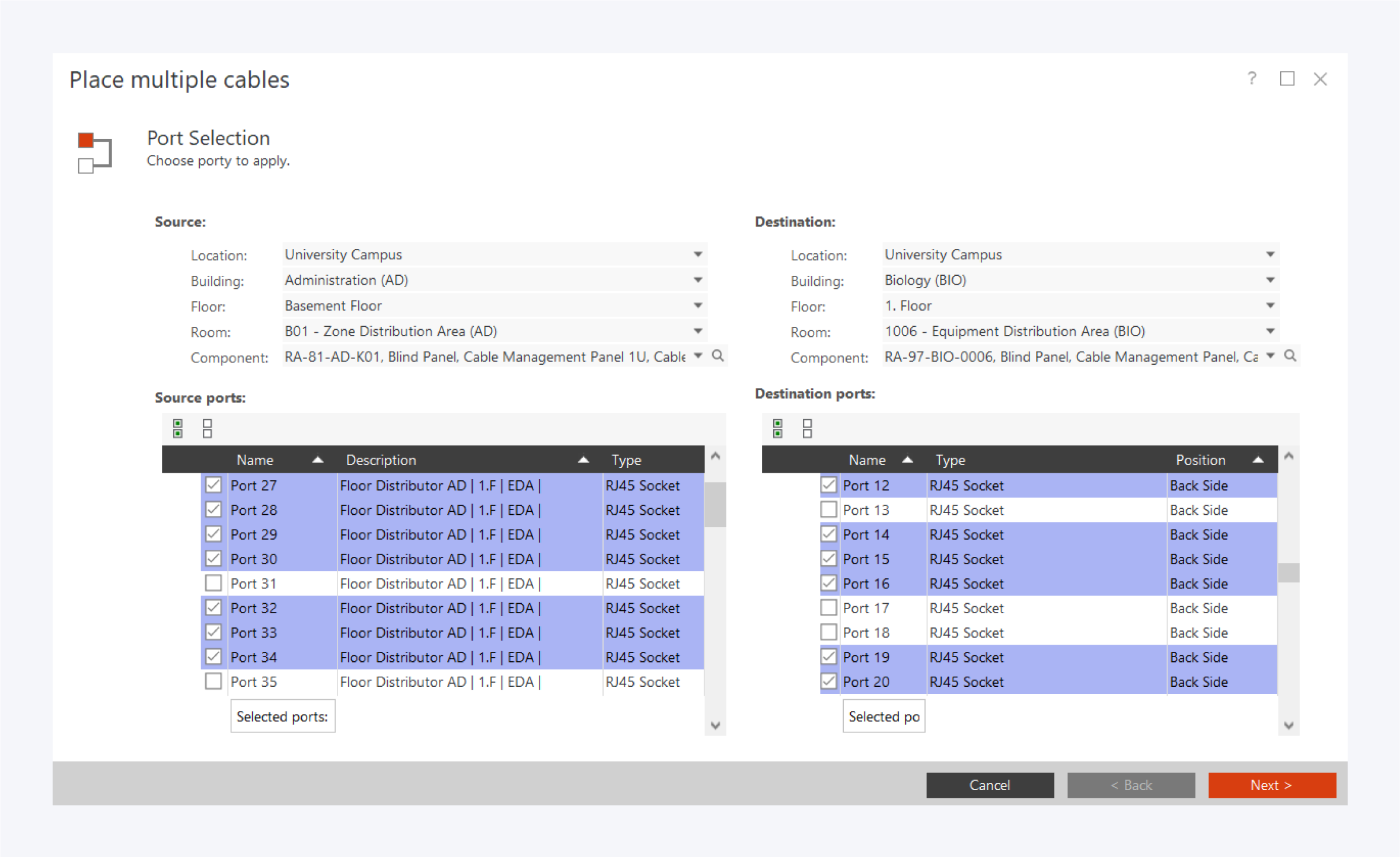Sort source ports by Name arrow
The image size is (1400, 857).
pos(318,460)
